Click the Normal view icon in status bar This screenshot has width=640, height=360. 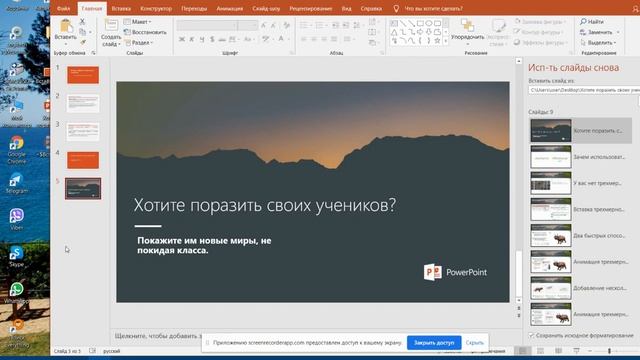[x=522, y=351]
